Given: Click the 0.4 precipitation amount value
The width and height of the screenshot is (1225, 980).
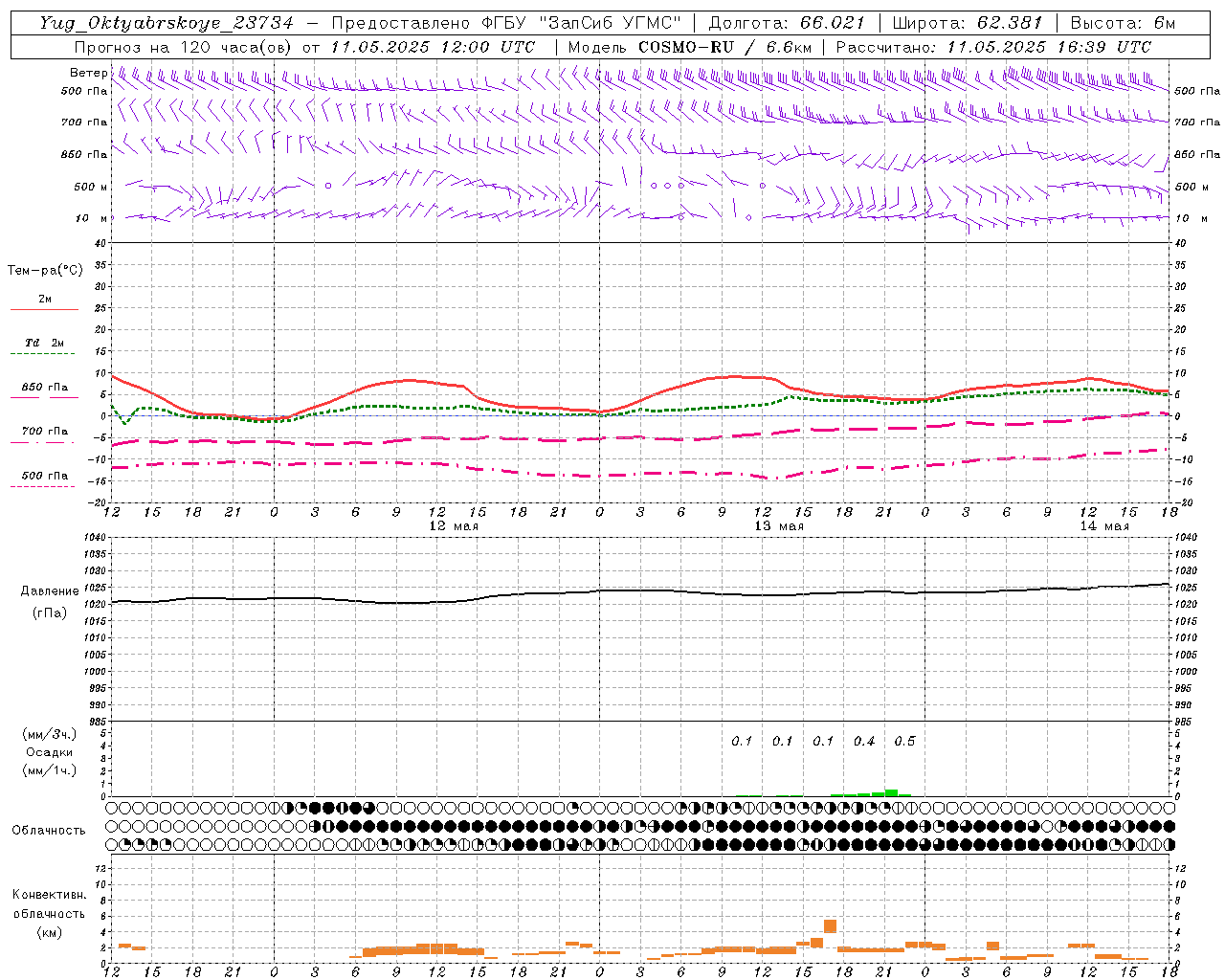Looking at the screenshot, I should [x=864, y=741].
